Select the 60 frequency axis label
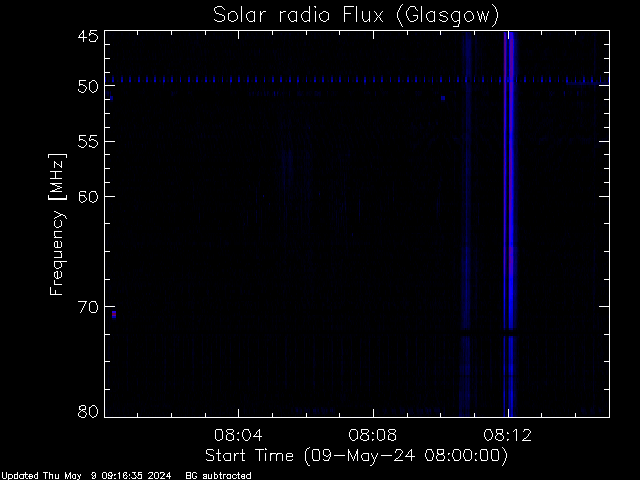The width and height of the screenshot is (640, 480). click(x=88, y=197)
